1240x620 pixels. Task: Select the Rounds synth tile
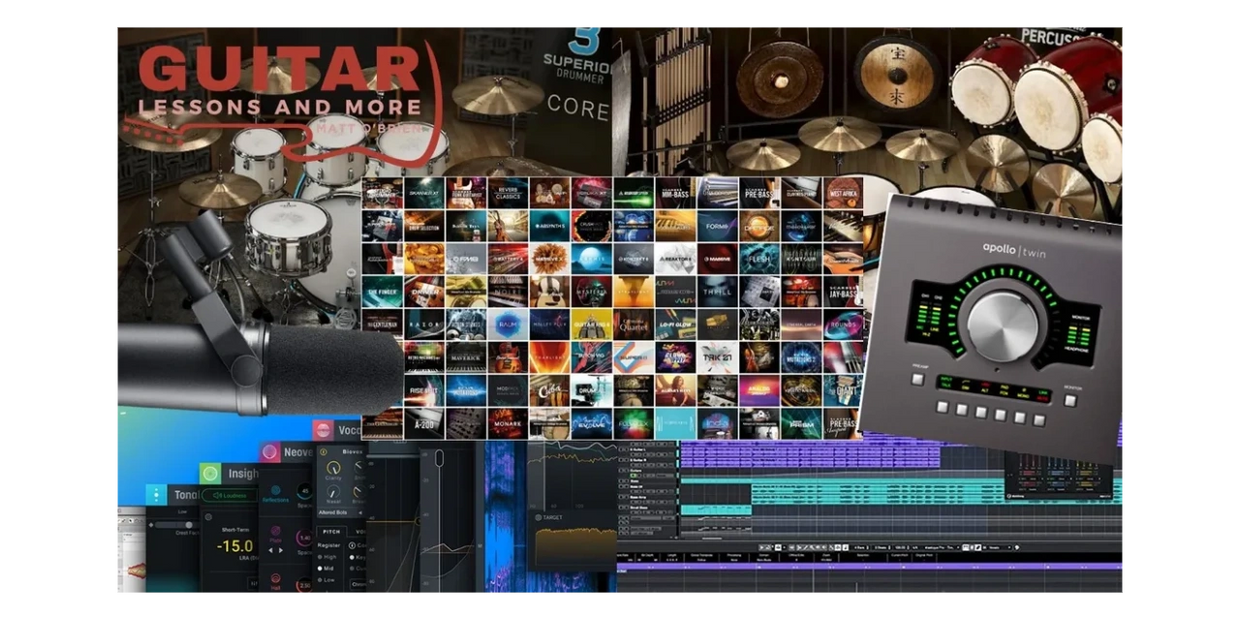coord(843,324)
